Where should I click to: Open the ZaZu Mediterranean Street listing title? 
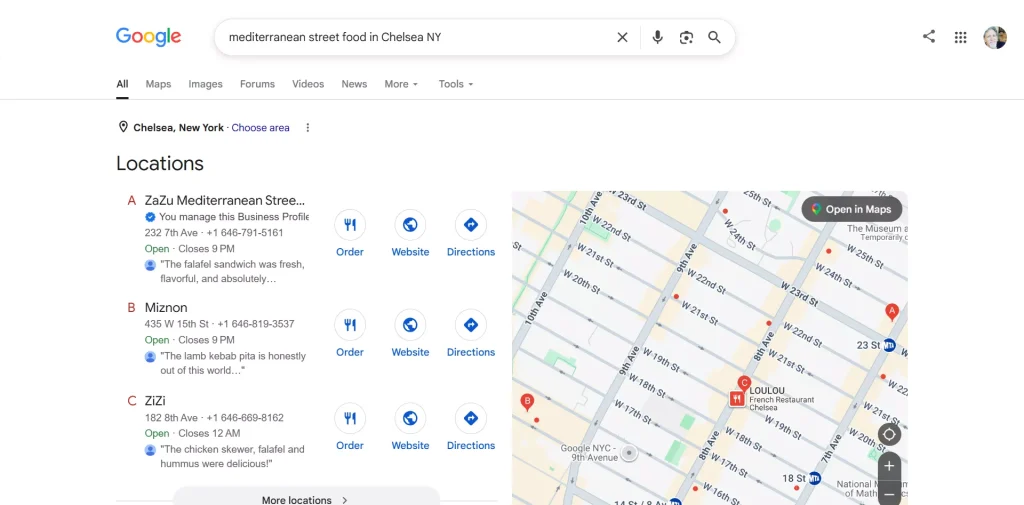click(225, 200)
